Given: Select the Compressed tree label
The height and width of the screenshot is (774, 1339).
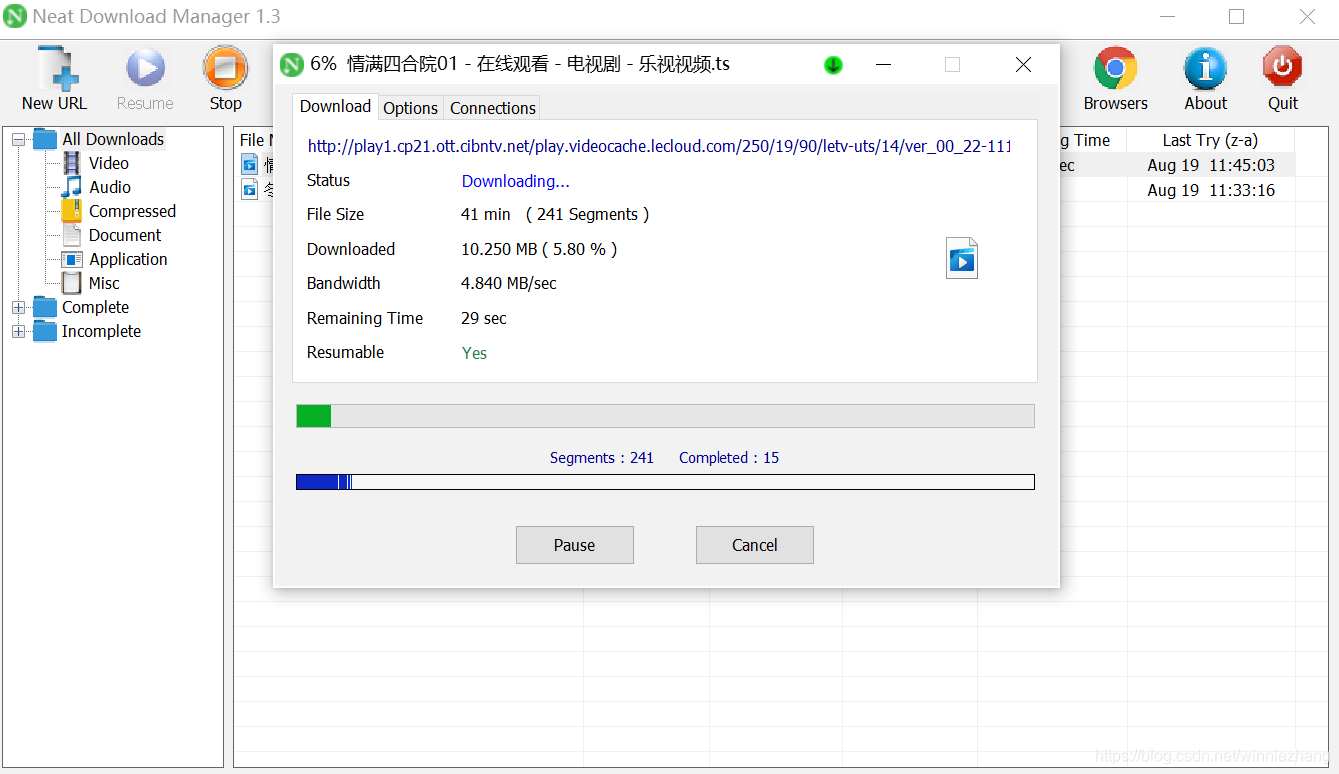Looking at the screenshot, I should coord(132,211).
